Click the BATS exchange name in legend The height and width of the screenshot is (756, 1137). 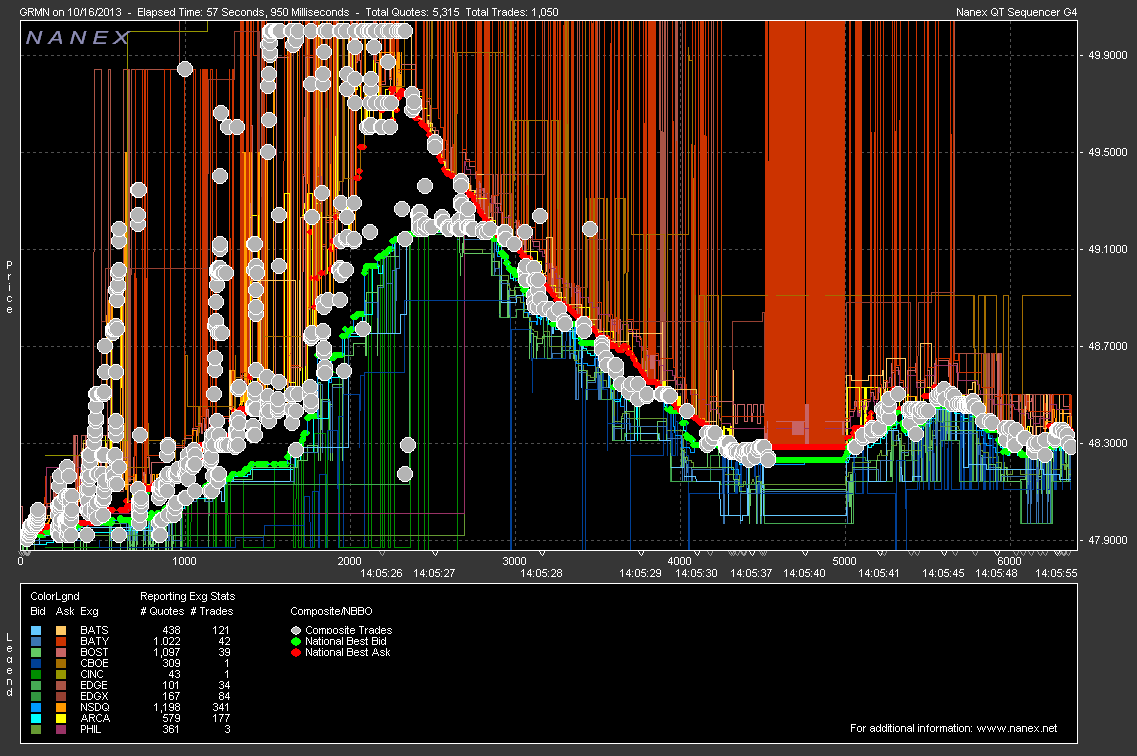click(94, 631)
